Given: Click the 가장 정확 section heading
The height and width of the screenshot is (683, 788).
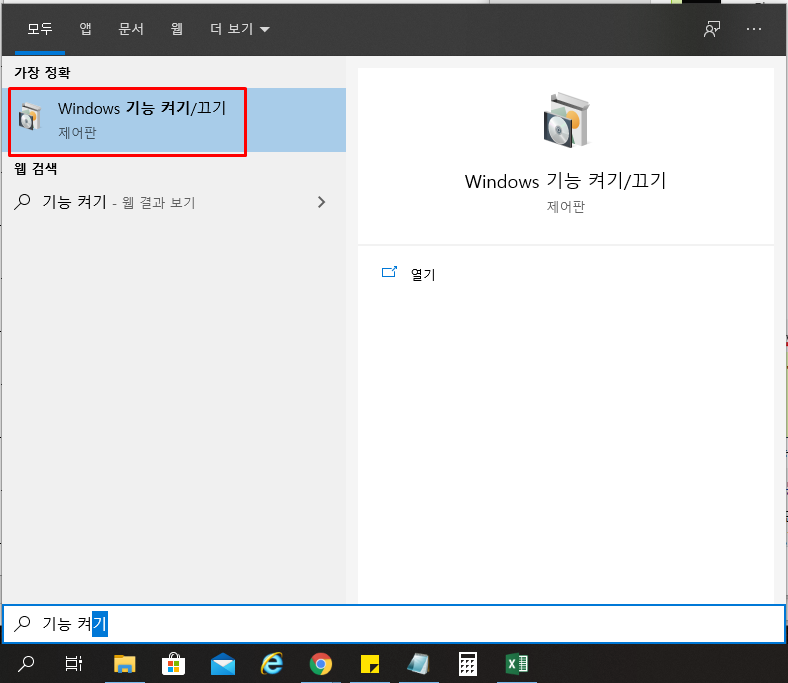Looking at the screenshot, I should pos(42,73).
